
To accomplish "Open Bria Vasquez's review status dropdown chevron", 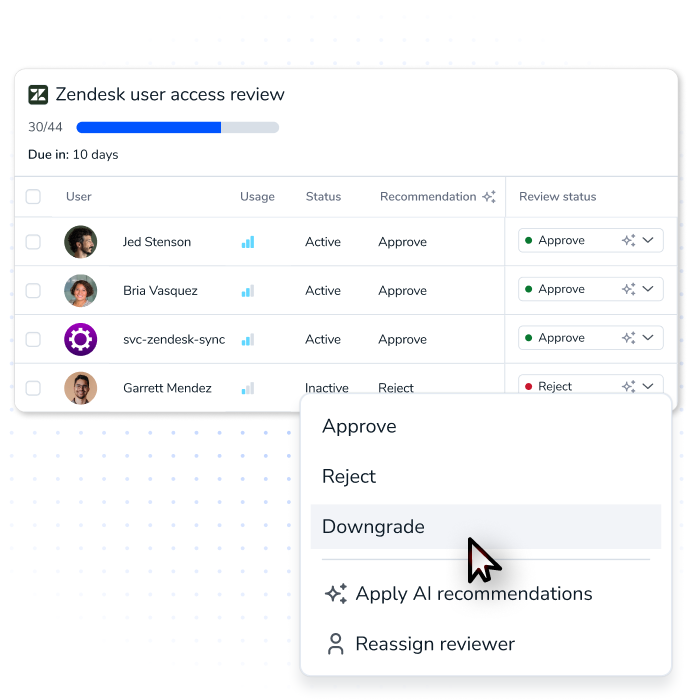I will [648, 290].
